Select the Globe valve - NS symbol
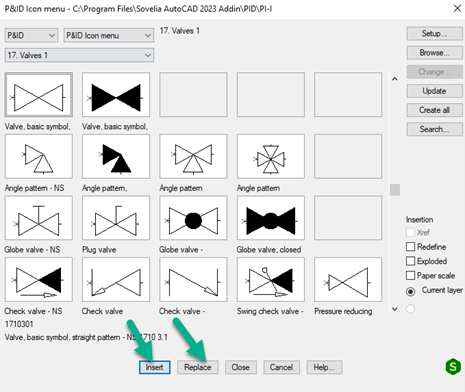 39,218
